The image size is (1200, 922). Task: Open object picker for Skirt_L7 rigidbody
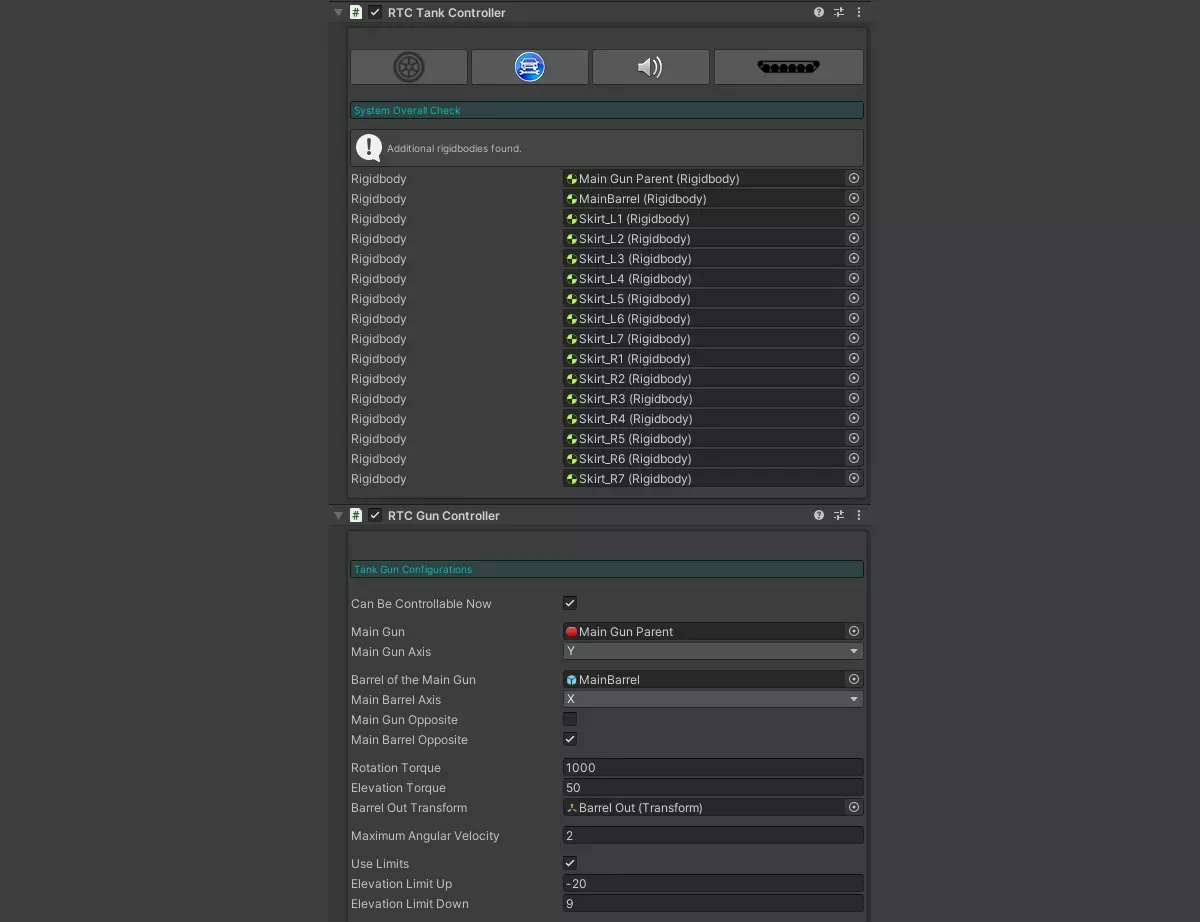click(854, 338)
